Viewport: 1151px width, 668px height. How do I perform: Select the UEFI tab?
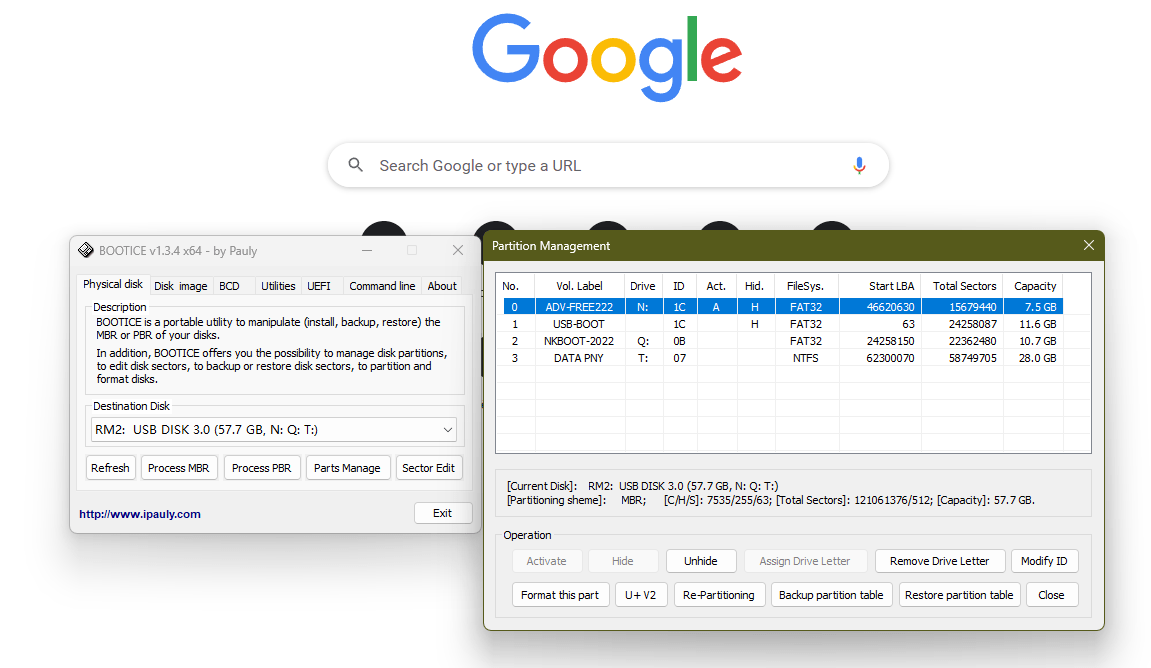click(x=319, y=286)
